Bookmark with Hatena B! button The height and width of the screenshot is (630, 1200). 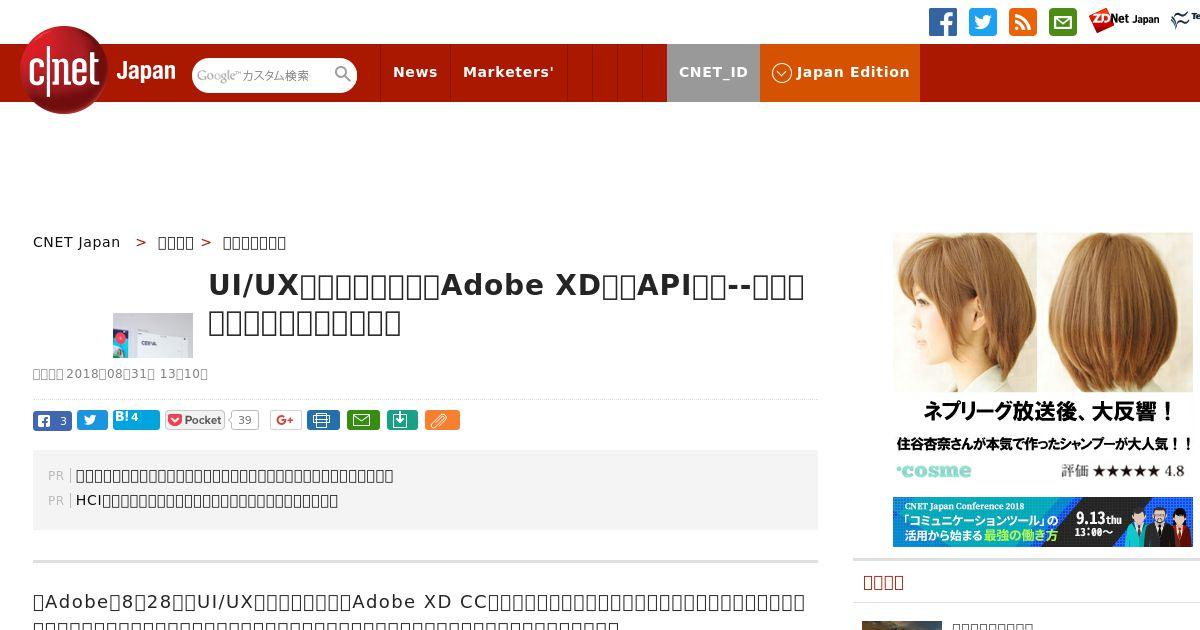[136, 419]
